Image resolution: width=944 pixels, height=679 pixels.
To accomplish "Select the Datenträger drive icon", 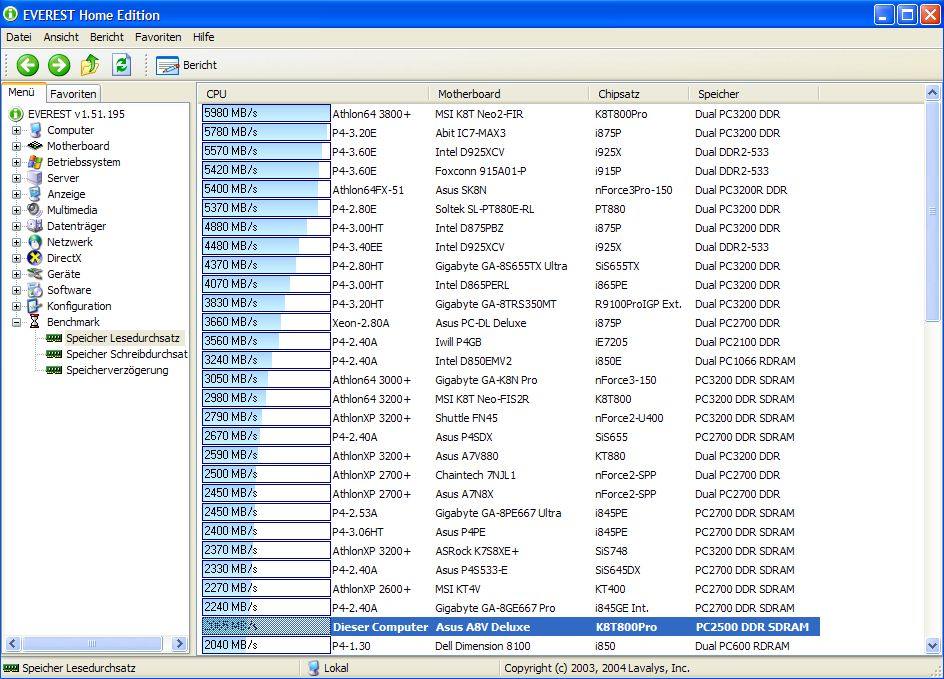I will point(36,226).
